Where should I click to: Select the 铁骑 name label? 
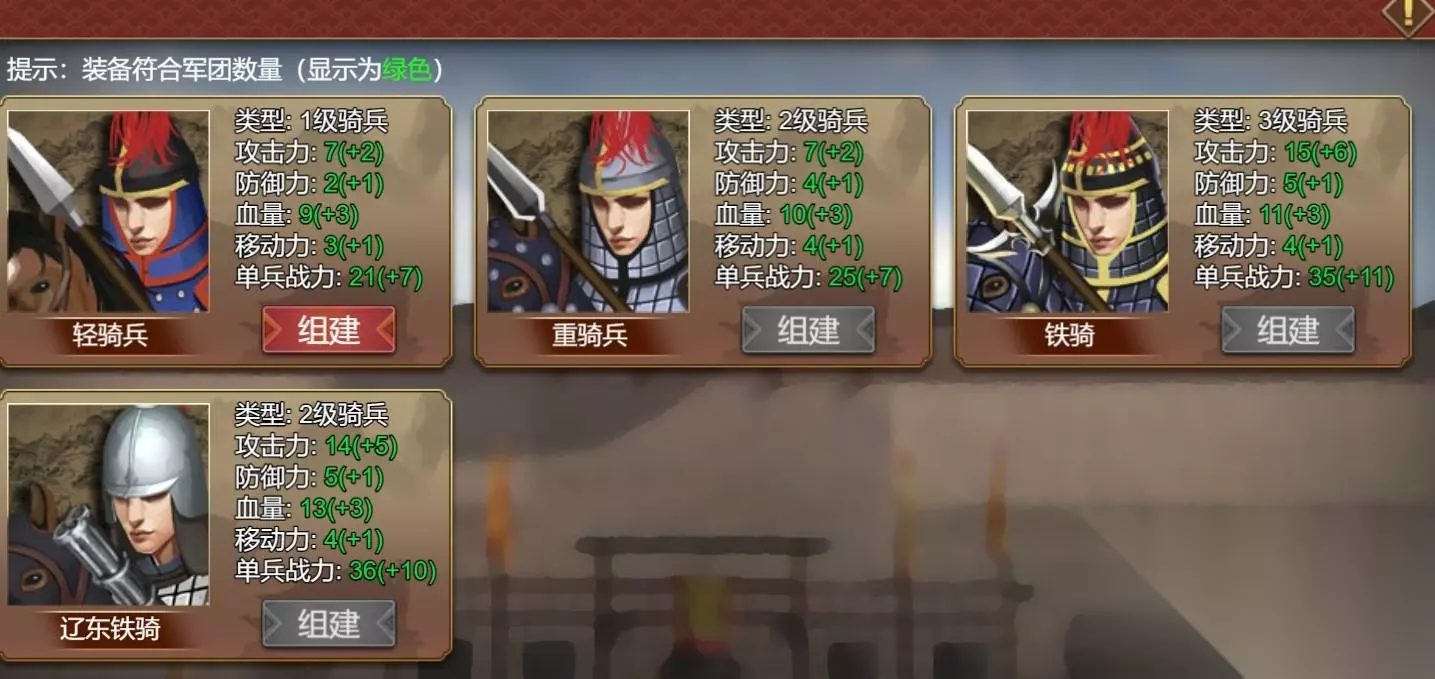[1069, 335]
